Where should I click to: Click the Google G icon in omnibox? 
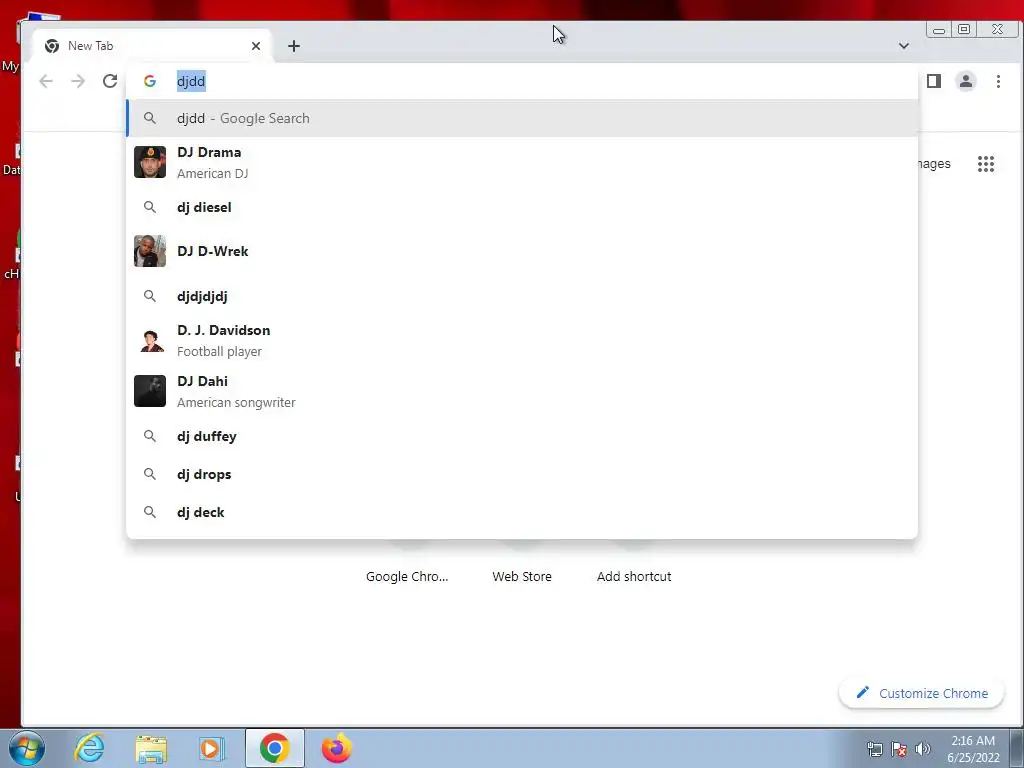coord(150,81)
